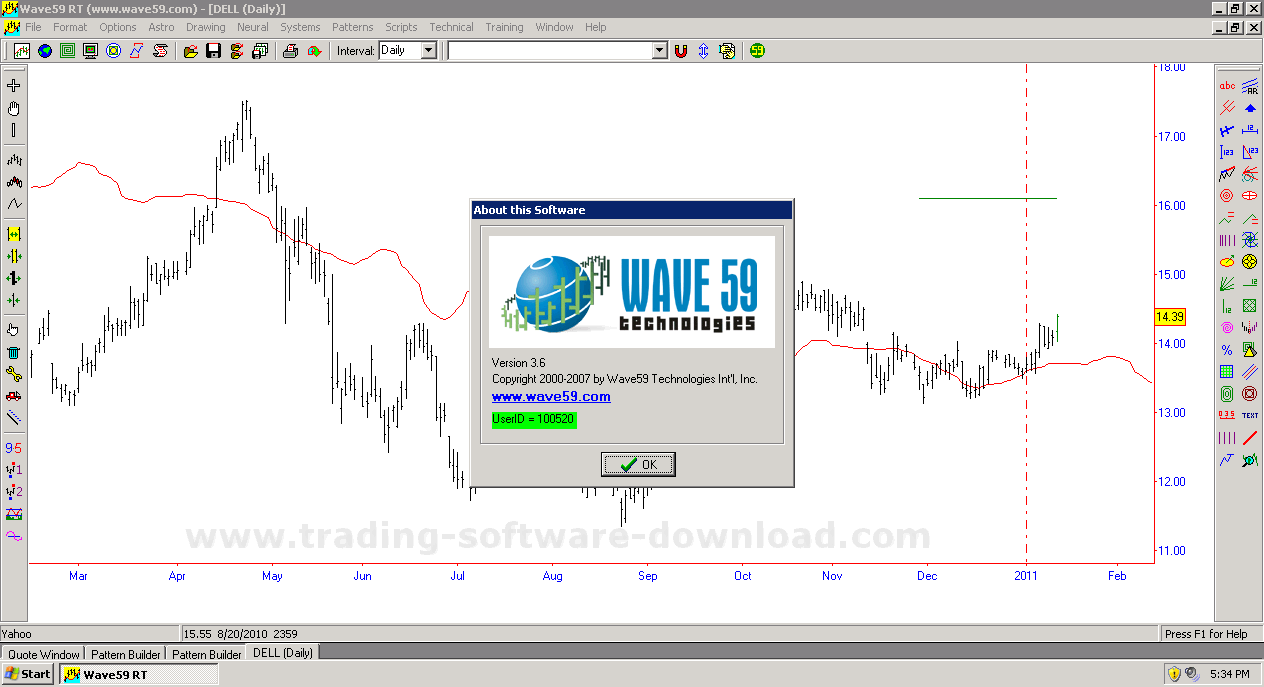
Task: Open the Astro menu
Action: (161, 27)
